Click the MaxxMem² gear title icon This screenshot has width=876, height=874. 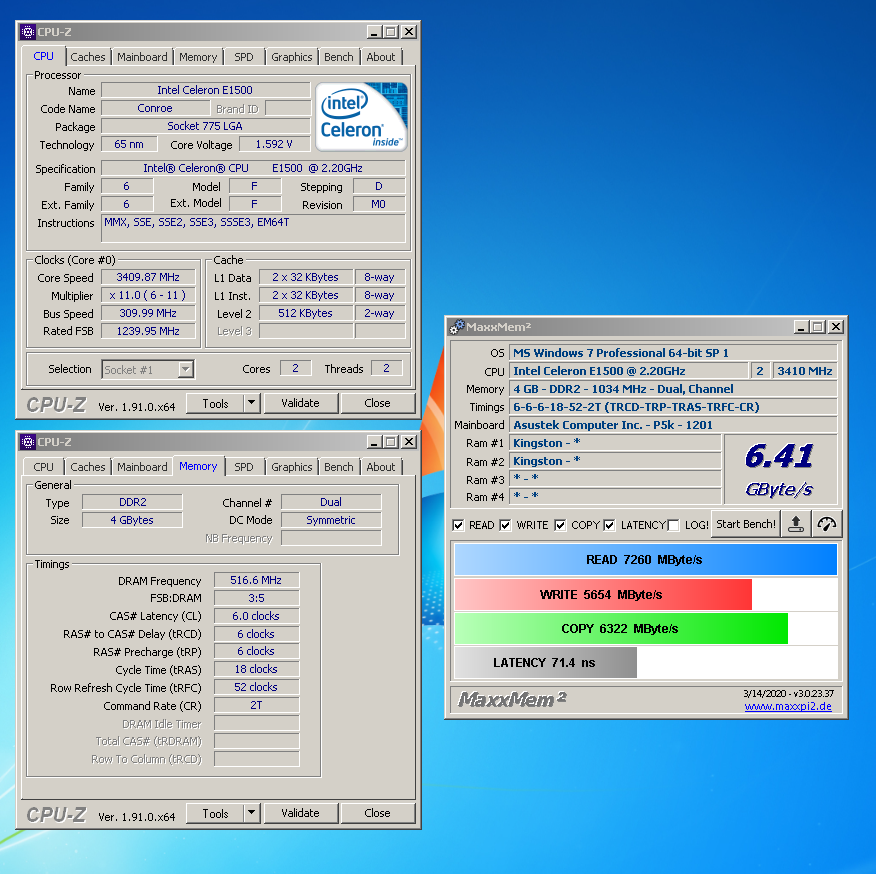[x=457, y=327]
